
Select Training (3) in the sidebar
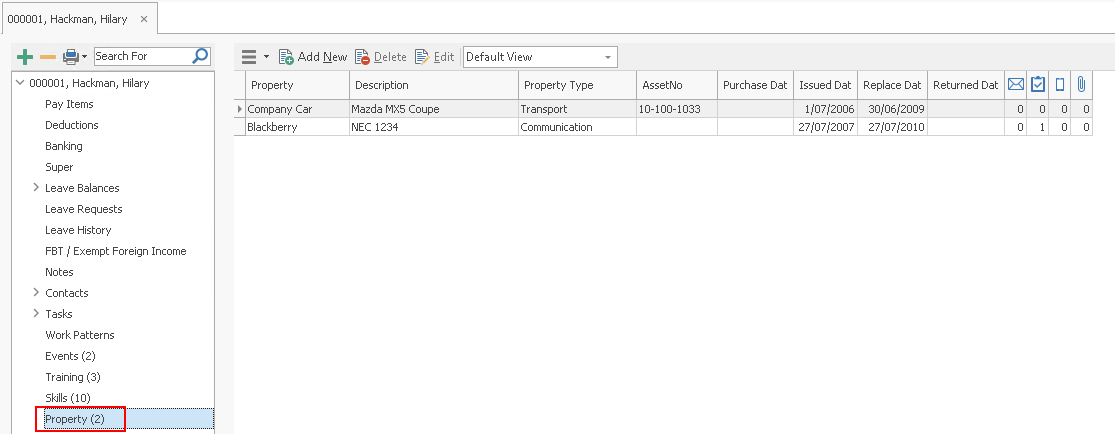pyautogui.click(x=73, y=377)
